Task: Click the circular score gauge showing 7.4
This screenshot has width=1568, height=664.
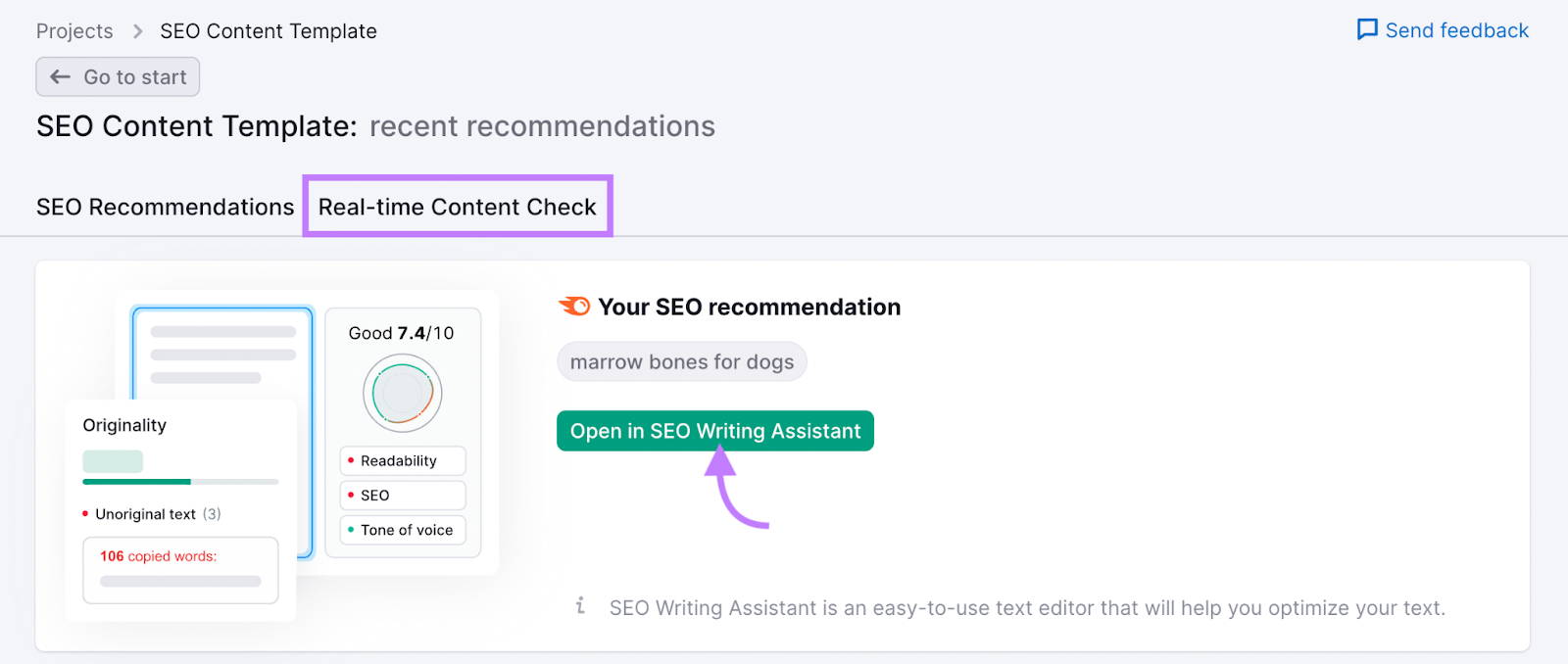Action: (402, 392)
